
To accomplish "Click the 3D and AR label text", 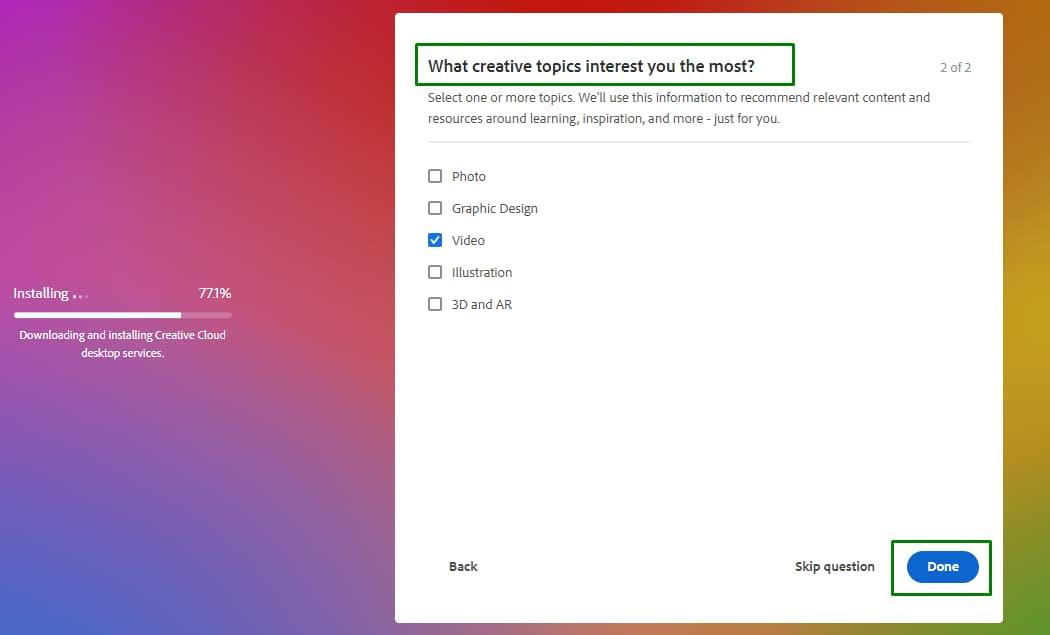I will tap(481, 304).
